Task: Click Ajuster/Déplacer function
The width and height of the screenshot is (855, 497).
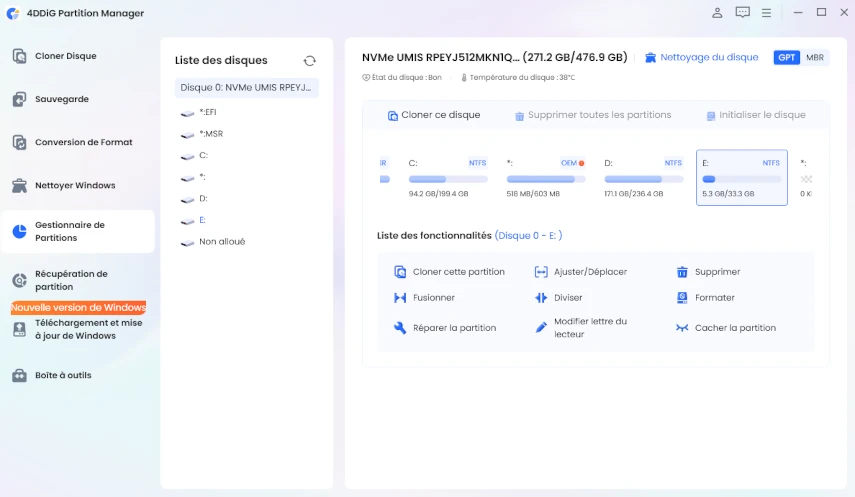Action: [581, 272]
